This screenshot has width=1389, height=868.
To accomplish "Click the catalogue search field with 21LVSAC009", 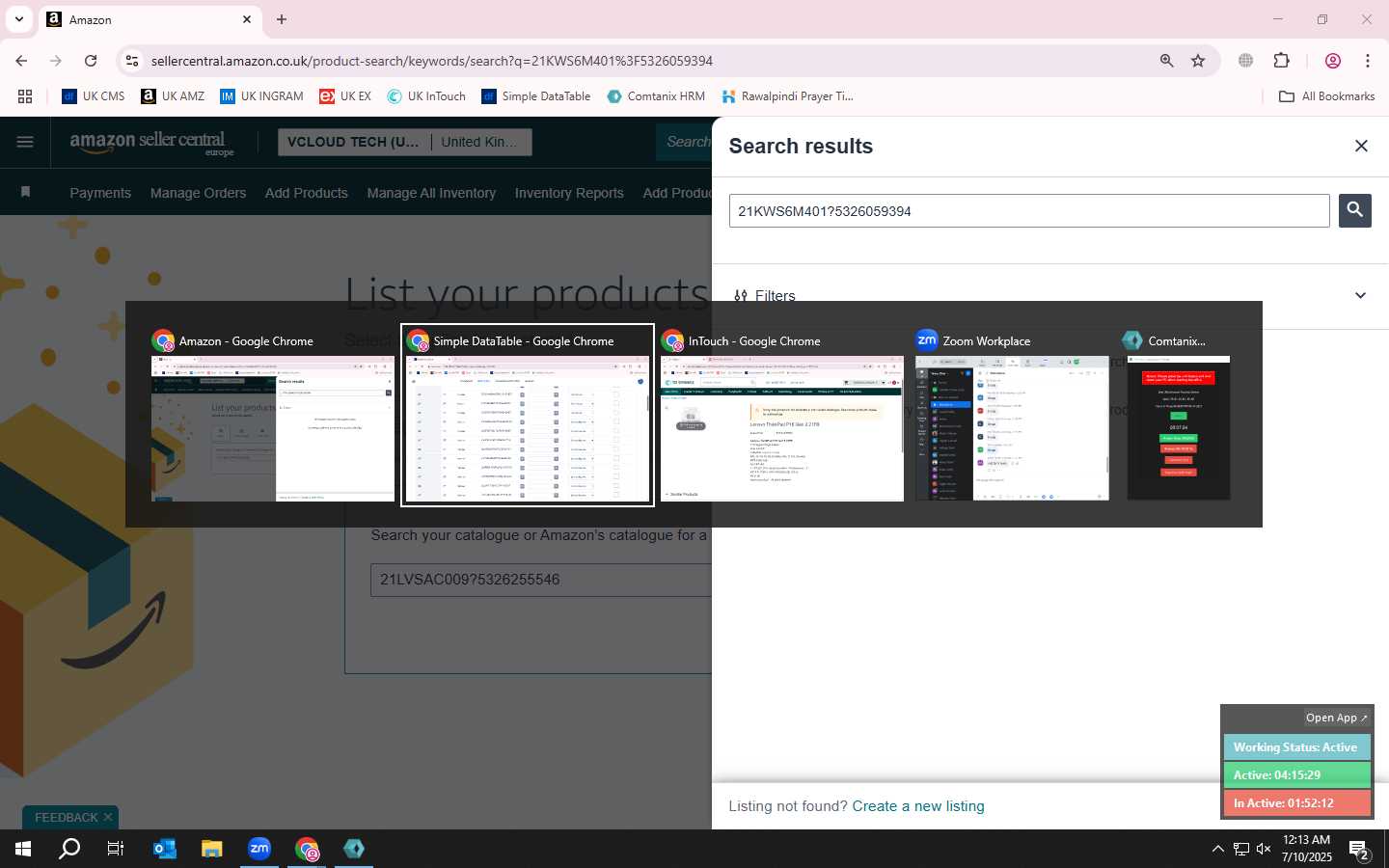I will point(540,580).
